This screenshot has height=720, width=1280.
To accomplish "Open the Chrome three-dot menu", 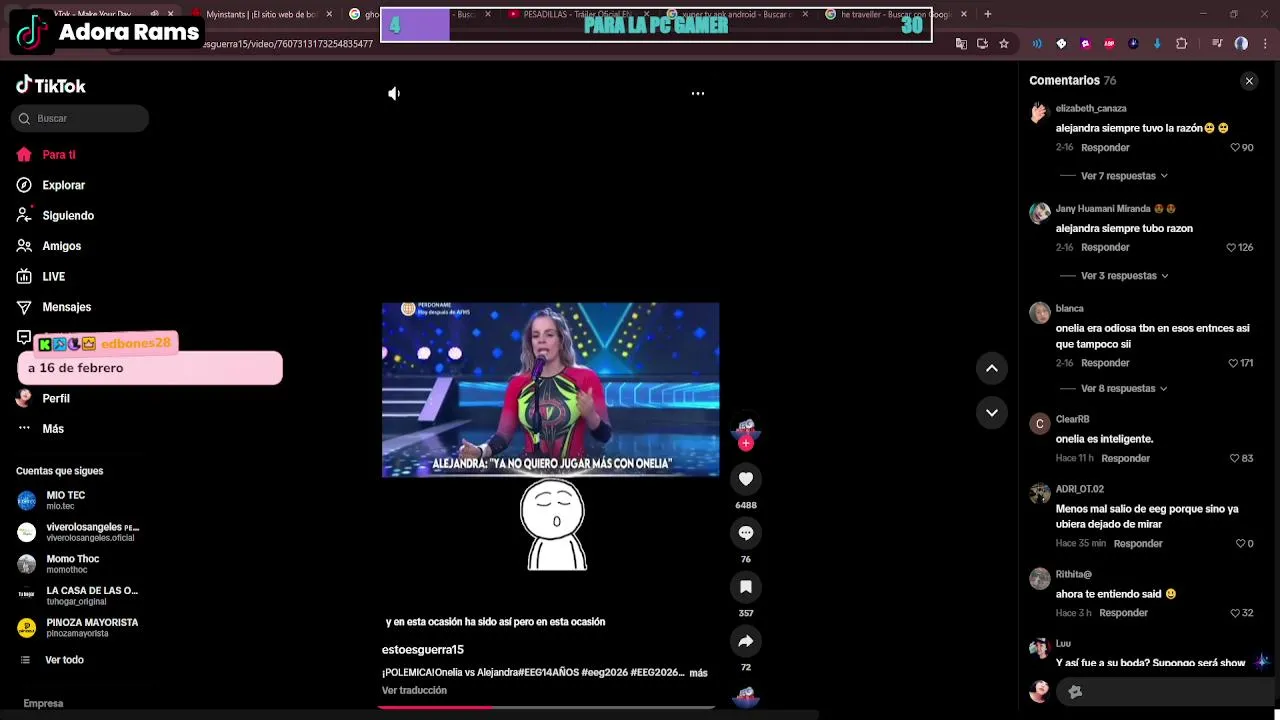I will pyautogui.click(x=1263, y=44).
